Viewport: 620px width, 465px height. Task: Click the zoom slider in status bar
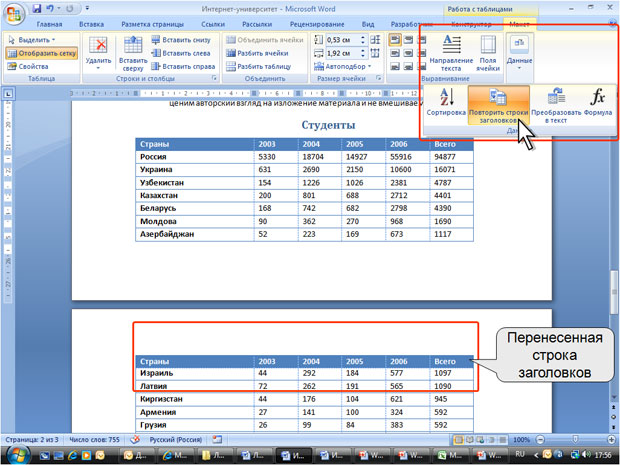[575, 440]
